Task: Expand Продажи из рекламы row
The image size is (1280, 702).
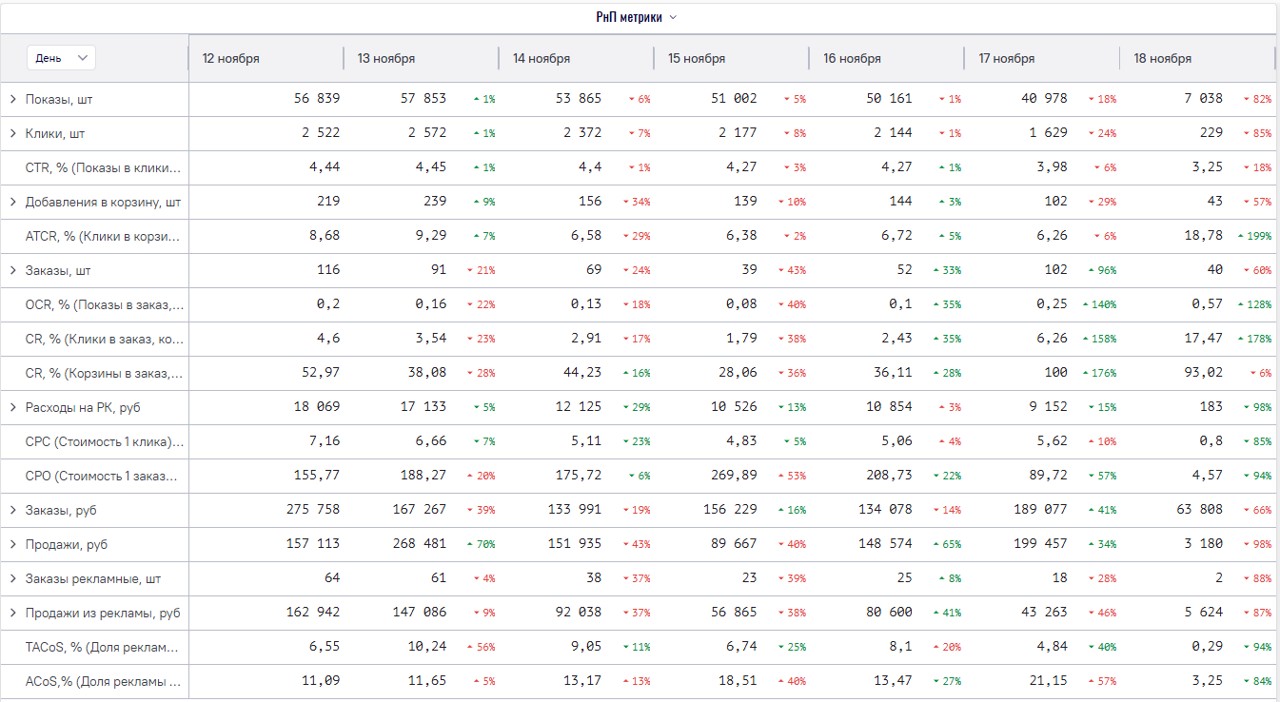Action: 13,613
